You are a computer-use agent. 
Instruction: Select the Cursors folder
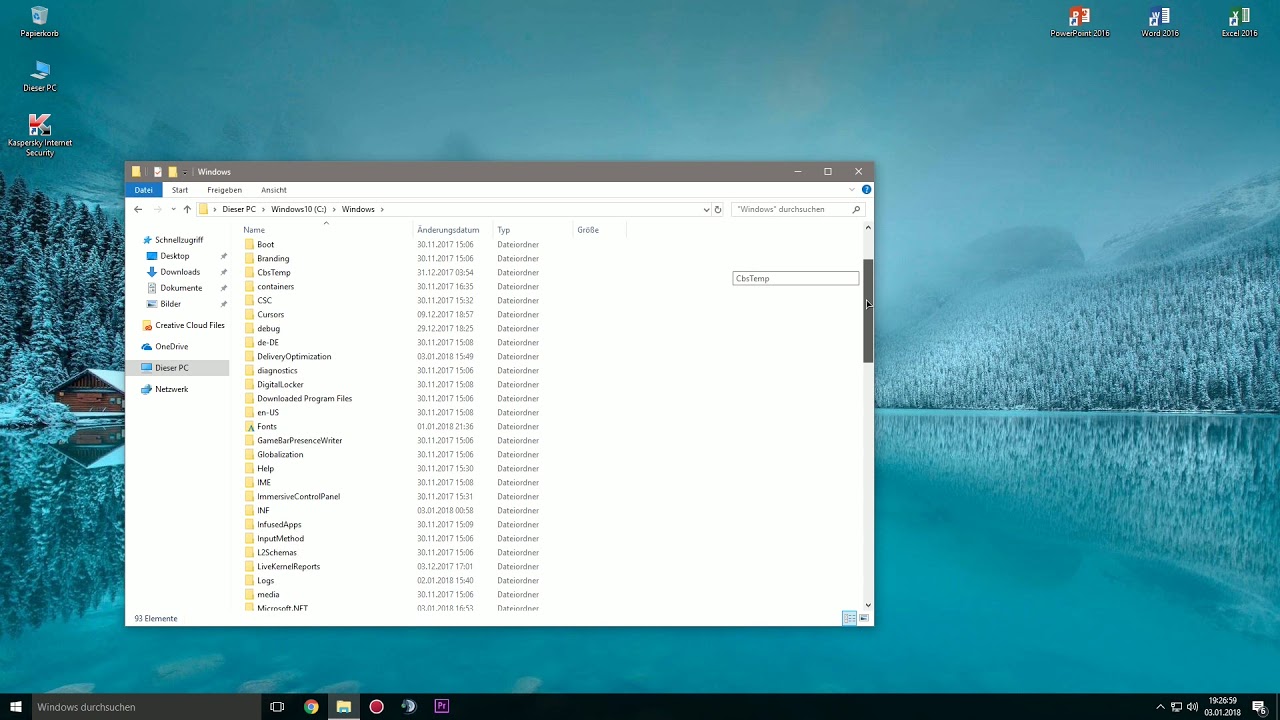[270, 315]
